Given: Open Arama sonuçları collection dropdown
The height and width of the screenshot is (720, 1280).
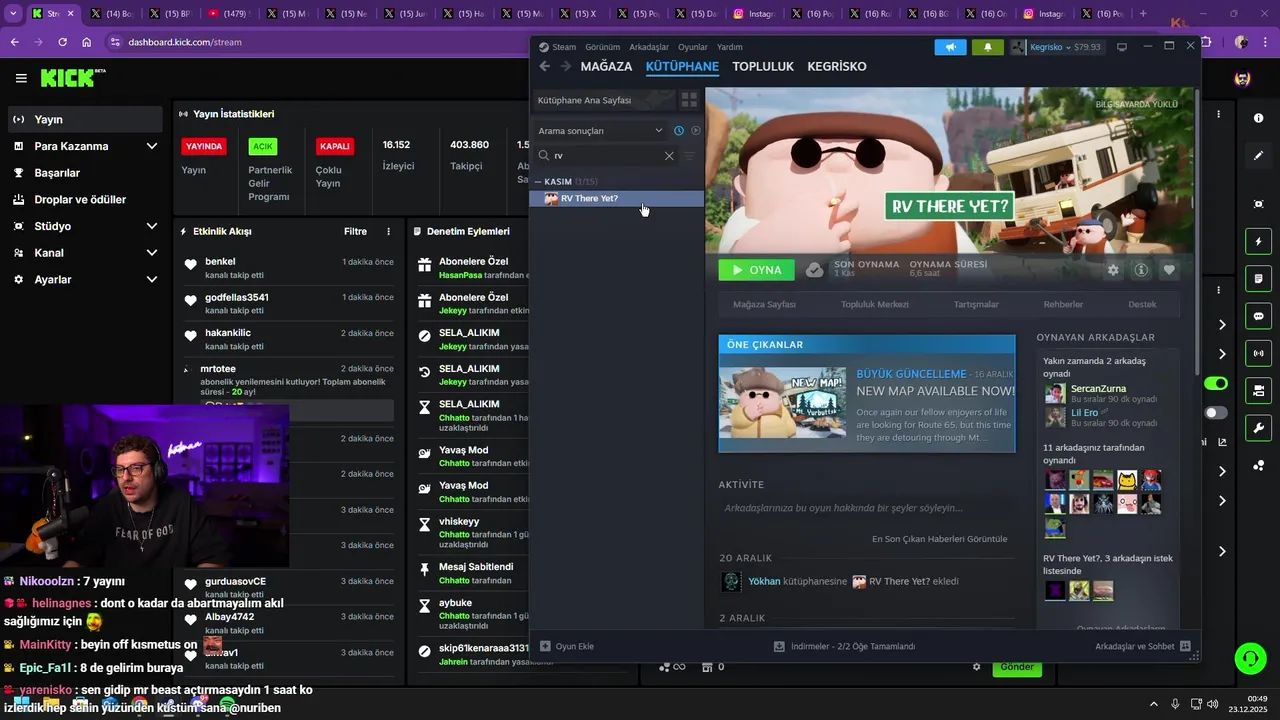Looking at the screenshot, I should click(x=600, y=131).
